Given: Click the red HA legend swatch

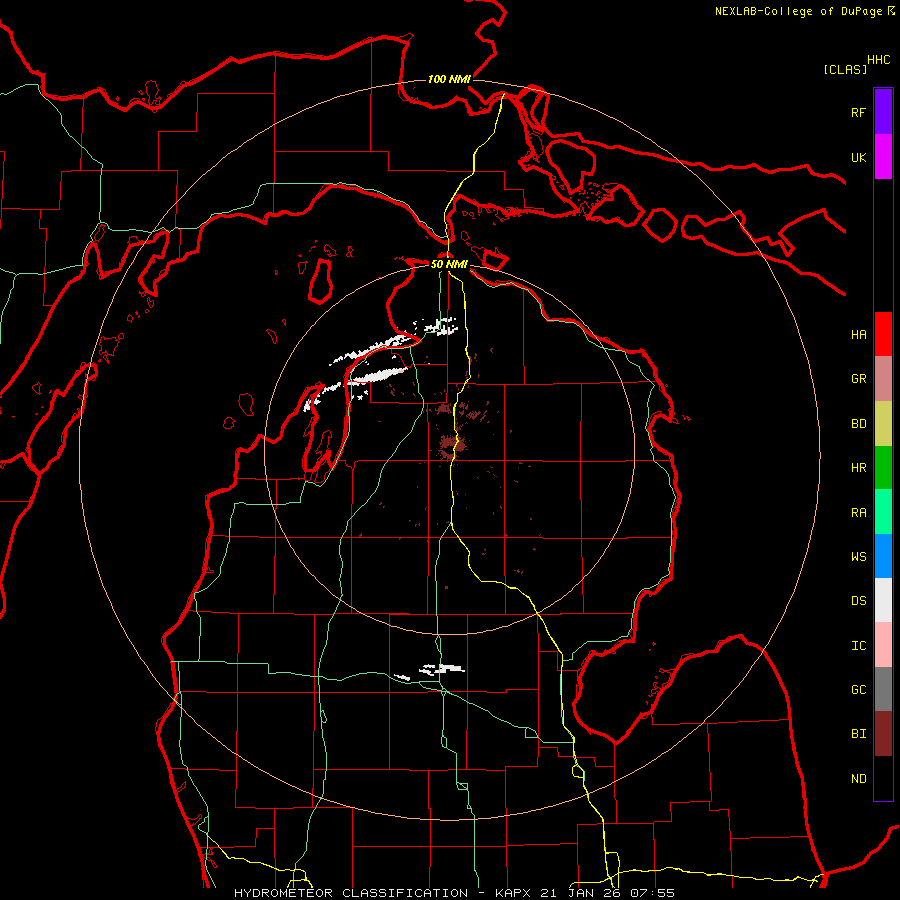Looking at the screenshot, I should point(883,334).
